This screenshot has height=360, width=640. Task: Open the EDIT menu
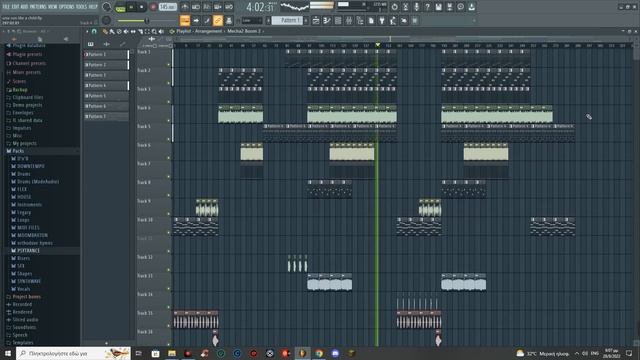(15, 7)
